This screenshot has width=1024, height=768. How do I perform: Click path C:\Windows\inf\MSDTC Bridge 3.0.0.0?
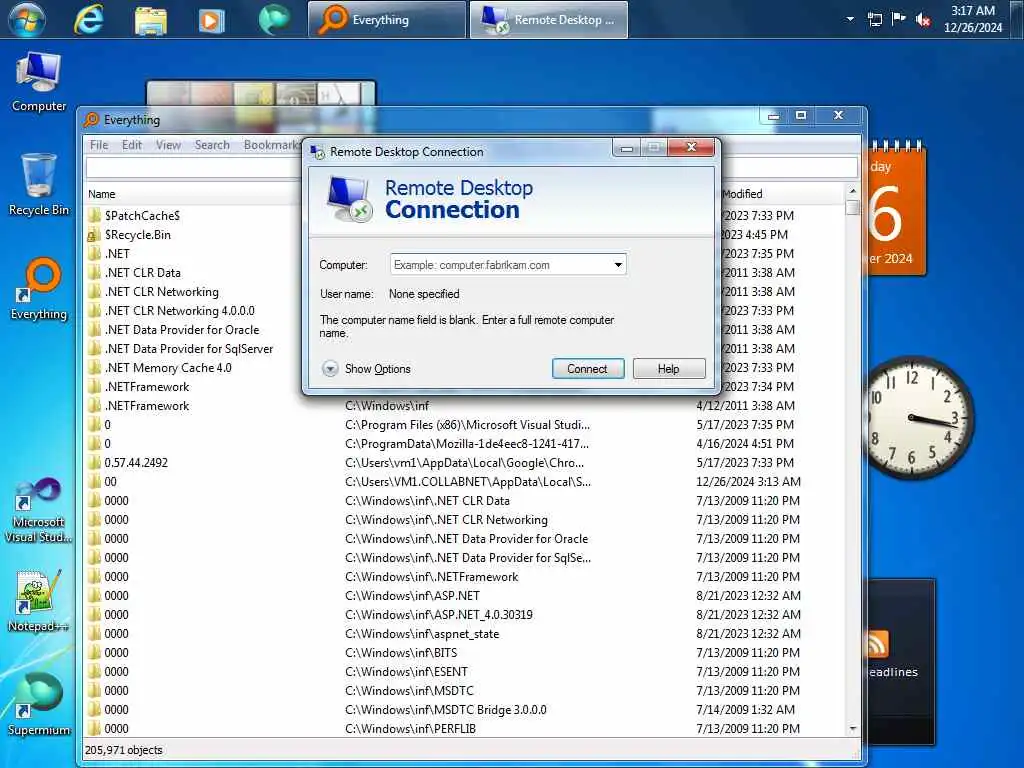[x=445, y=709]
